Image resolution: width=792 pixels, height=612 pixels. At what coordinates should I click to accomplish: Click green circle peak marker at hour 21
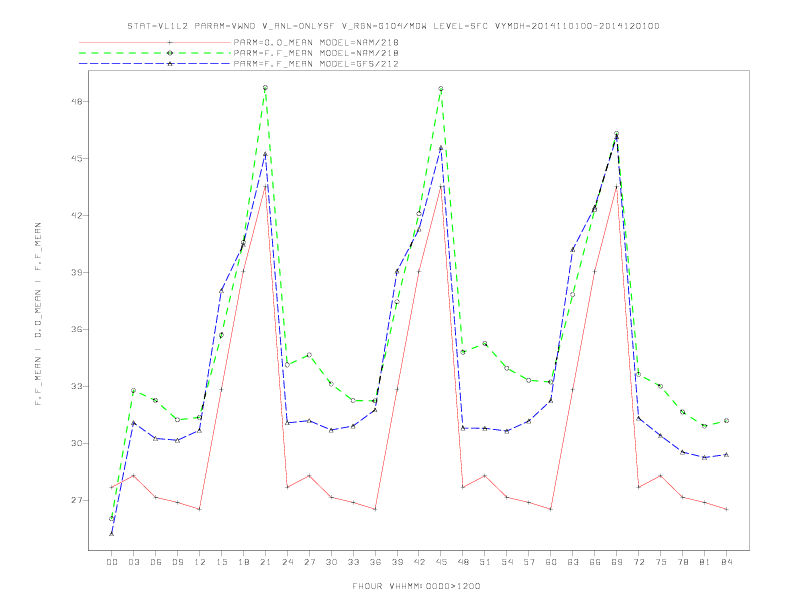coord(265,88)
